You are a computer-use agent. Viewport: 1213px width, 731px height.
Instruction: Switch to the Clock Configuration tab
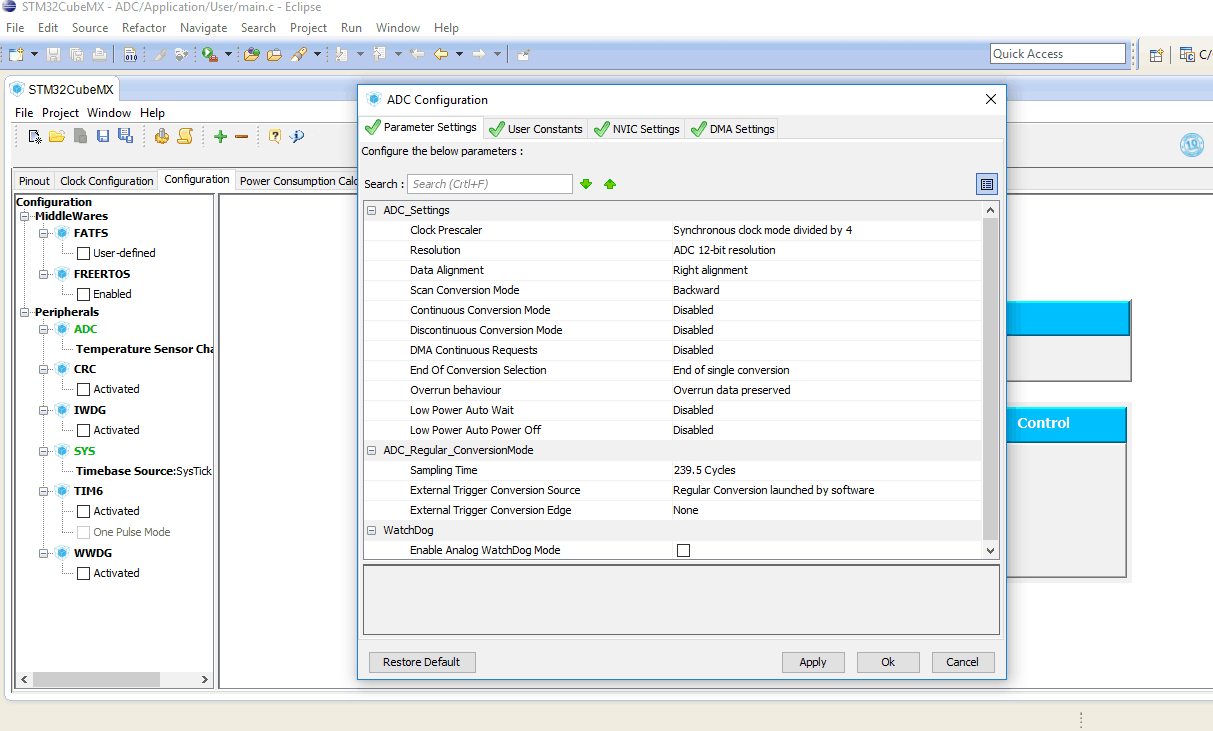(107, 181)
